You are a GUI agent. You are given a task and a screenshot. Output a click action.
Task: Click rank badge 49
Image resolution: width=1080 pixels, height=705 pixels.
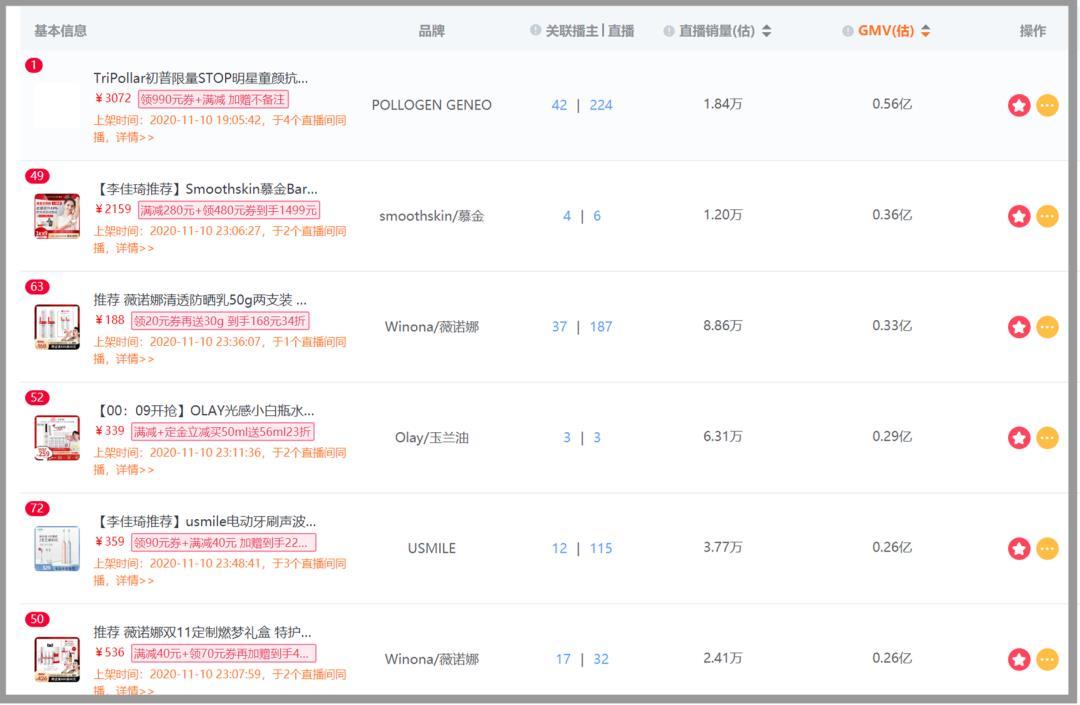pyautogui.click(x=37, y=176)
